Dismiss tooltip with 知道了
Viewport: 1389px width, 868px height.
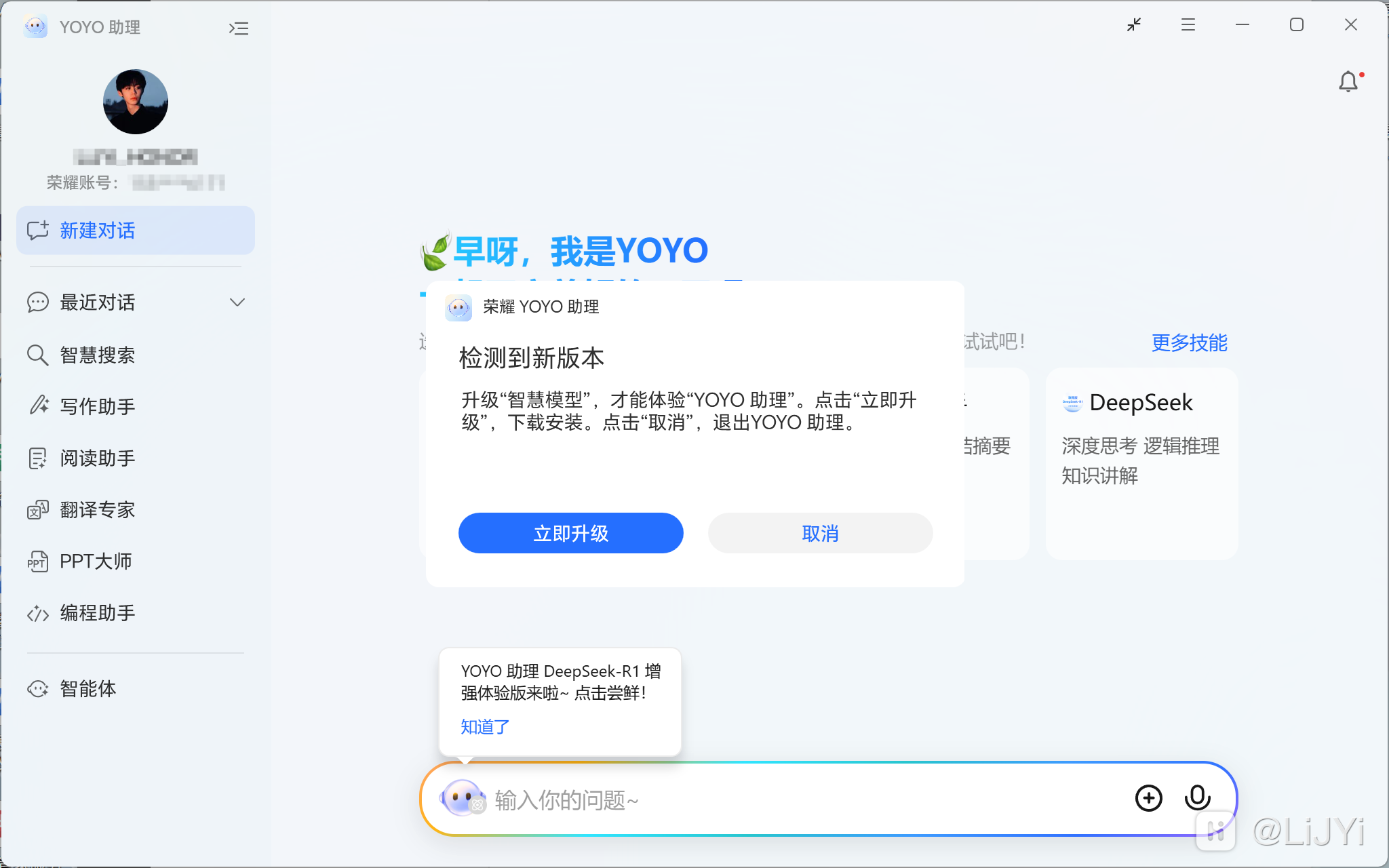click(485, 727)
